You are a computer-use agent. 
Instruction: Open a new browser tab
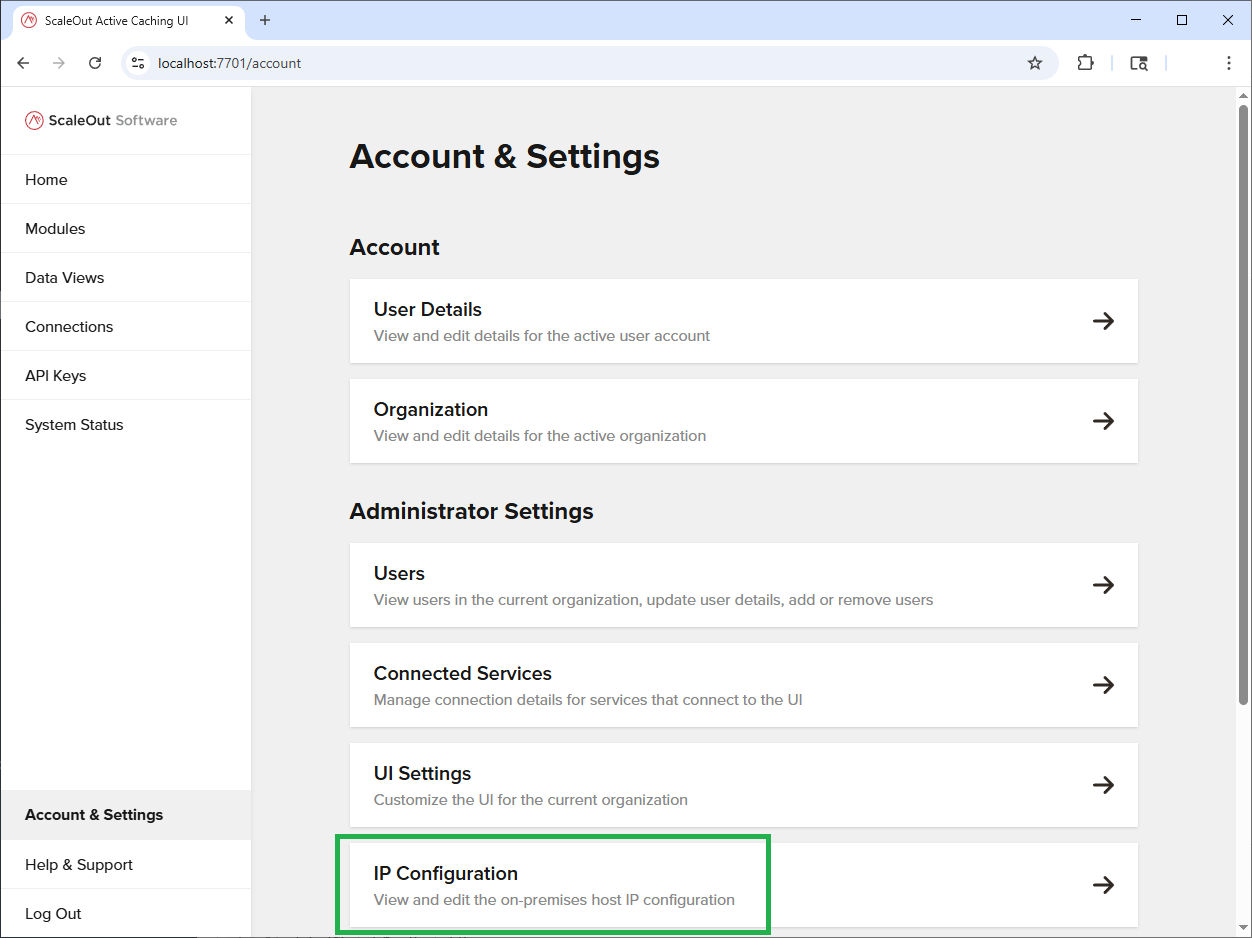(265, 20)
